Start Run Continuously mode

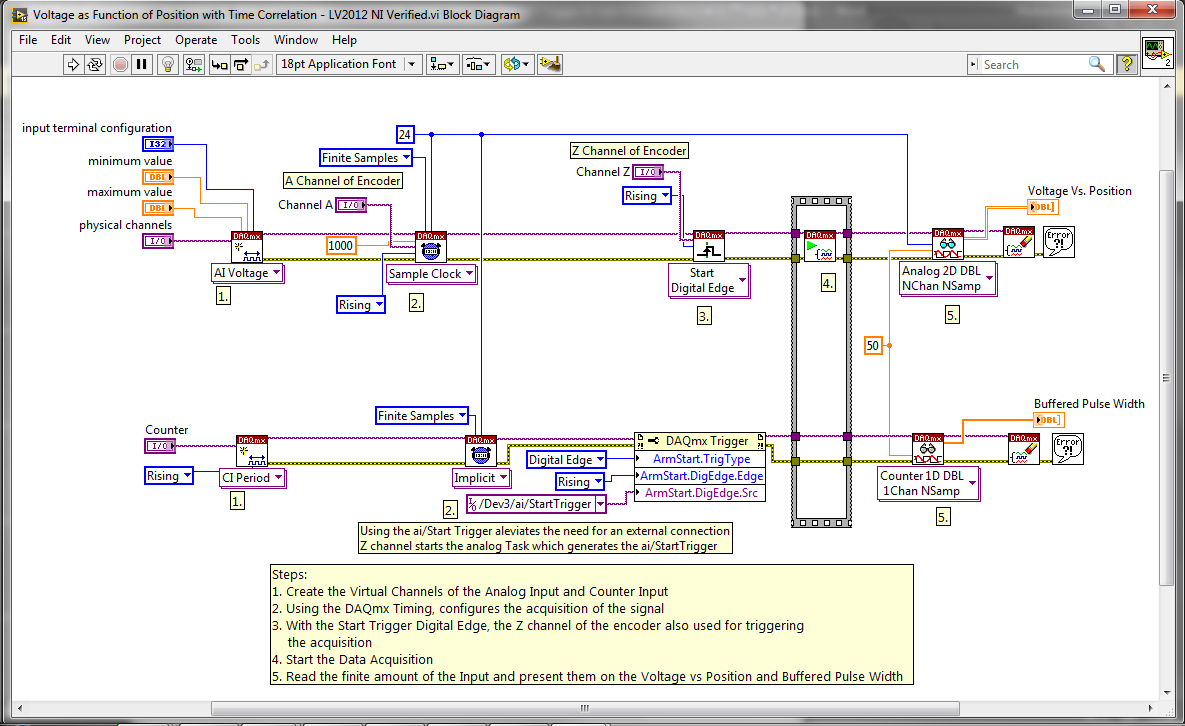click(x=94, y=64)
